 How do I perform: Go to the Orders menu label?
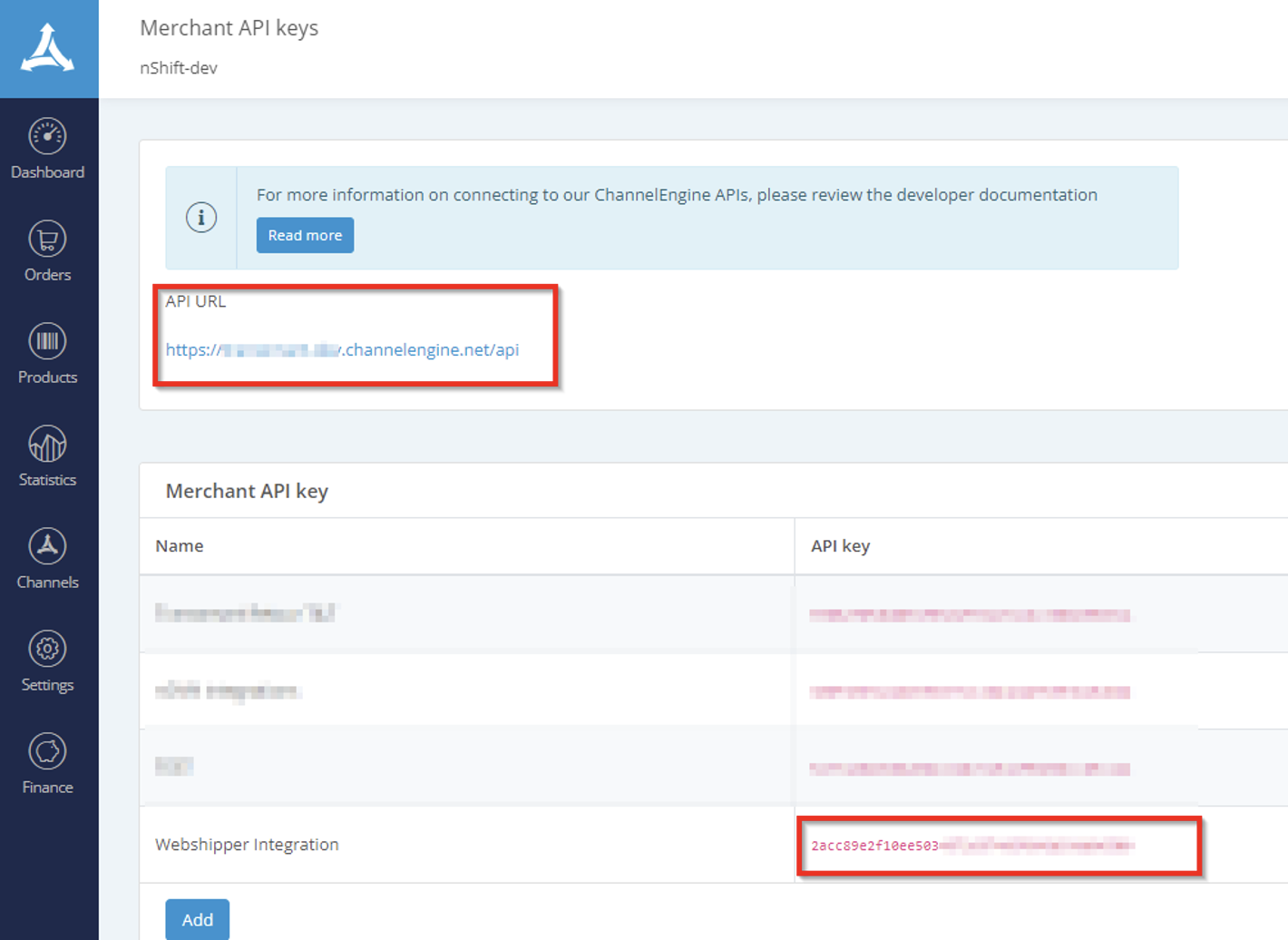point(47,275)
